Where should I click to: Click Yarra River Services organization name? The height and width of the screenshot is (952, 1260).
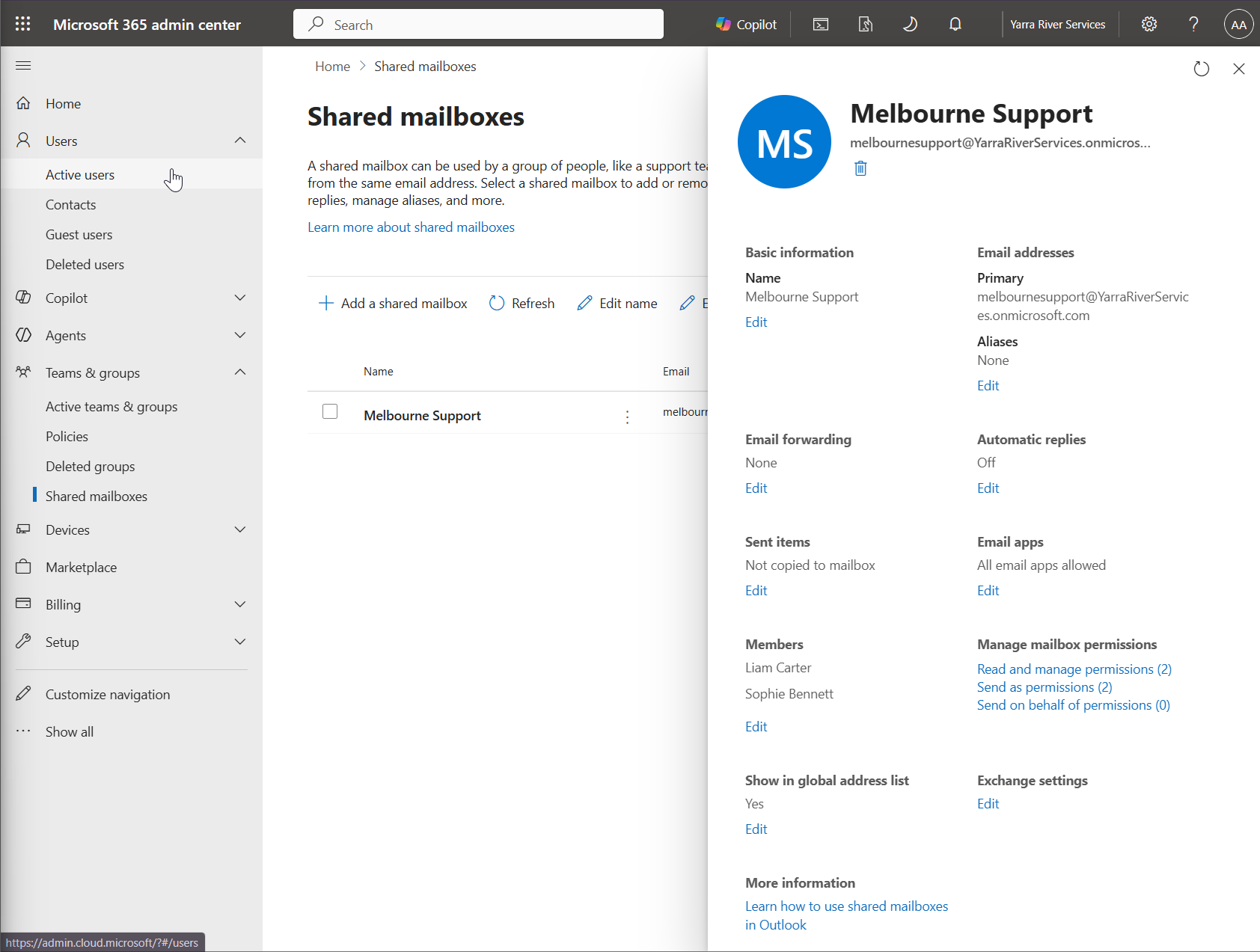pyautogui.click(x=1057, y=24)
